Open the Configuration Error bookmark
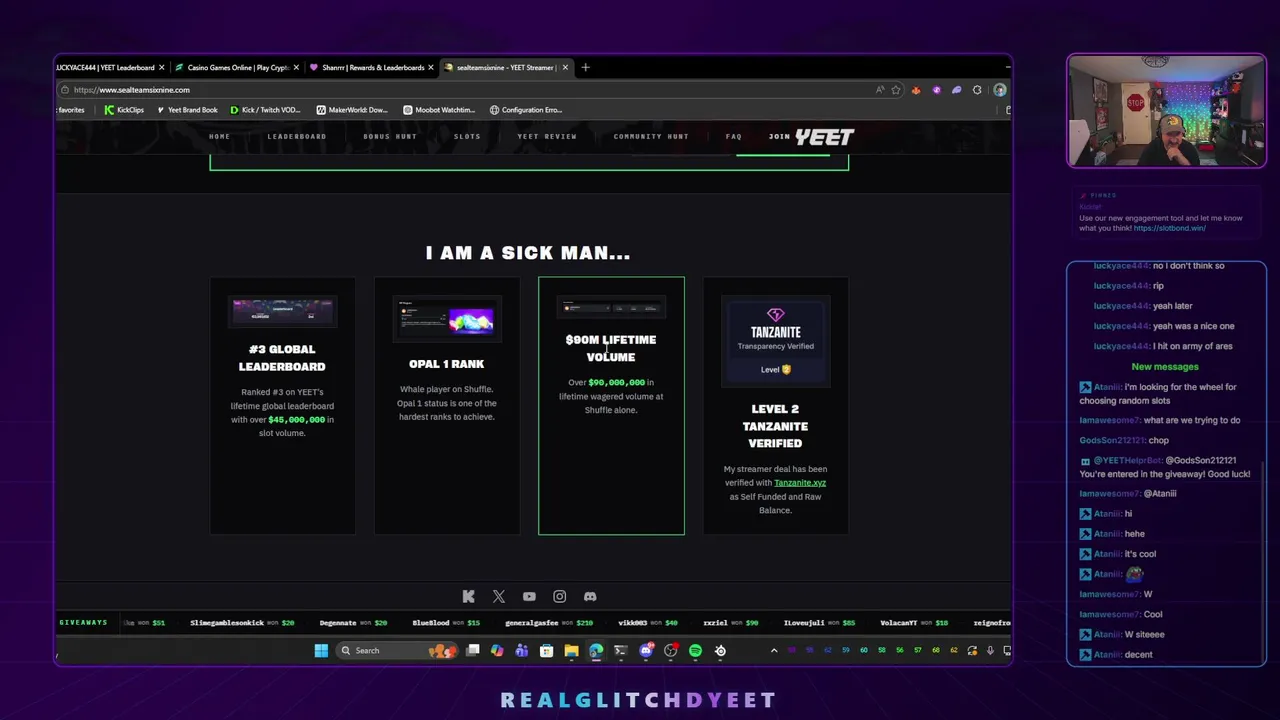 [x=526, y=110]
